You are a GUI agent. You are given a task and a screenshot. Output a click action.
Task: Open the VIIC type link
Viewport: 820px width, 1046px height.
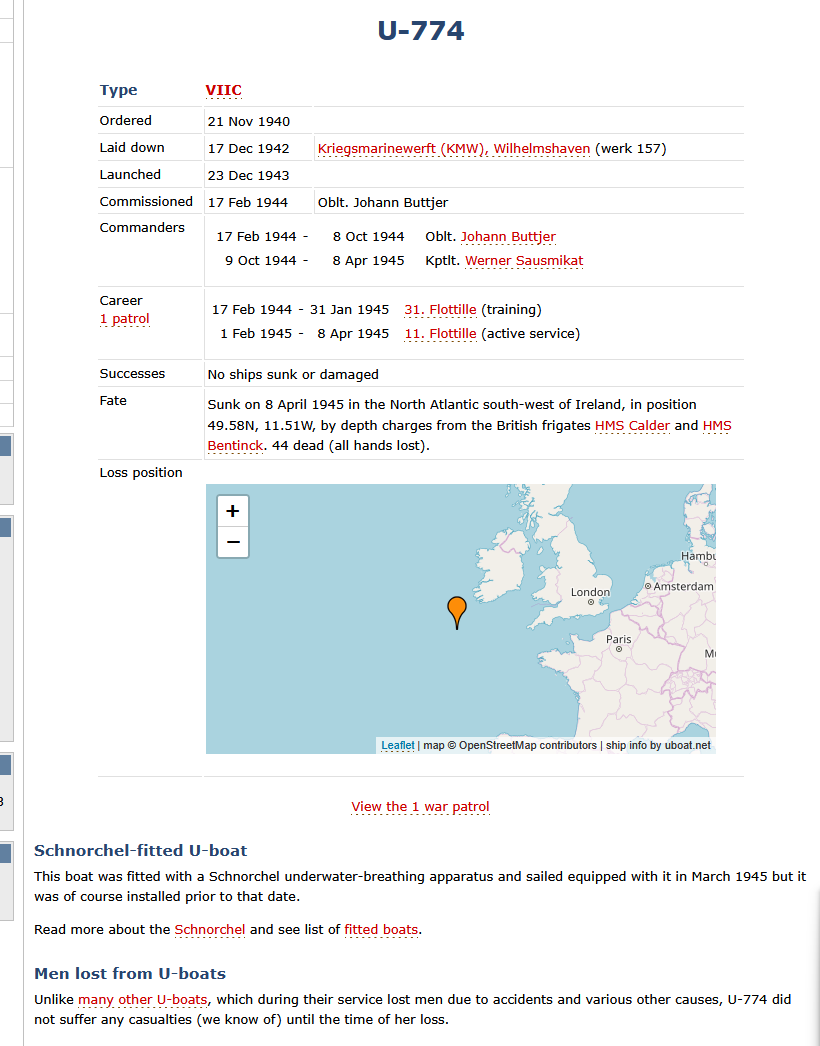coord(224,90)
